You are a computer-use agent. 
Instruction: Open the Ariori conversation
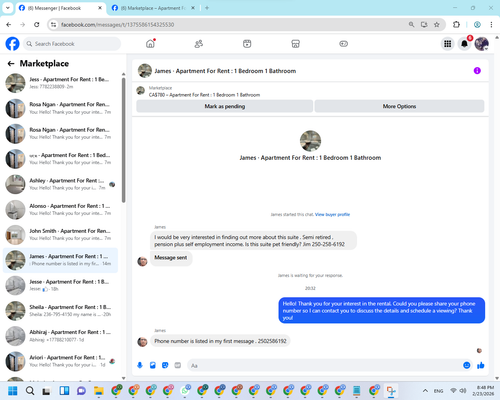click(61, 361)
